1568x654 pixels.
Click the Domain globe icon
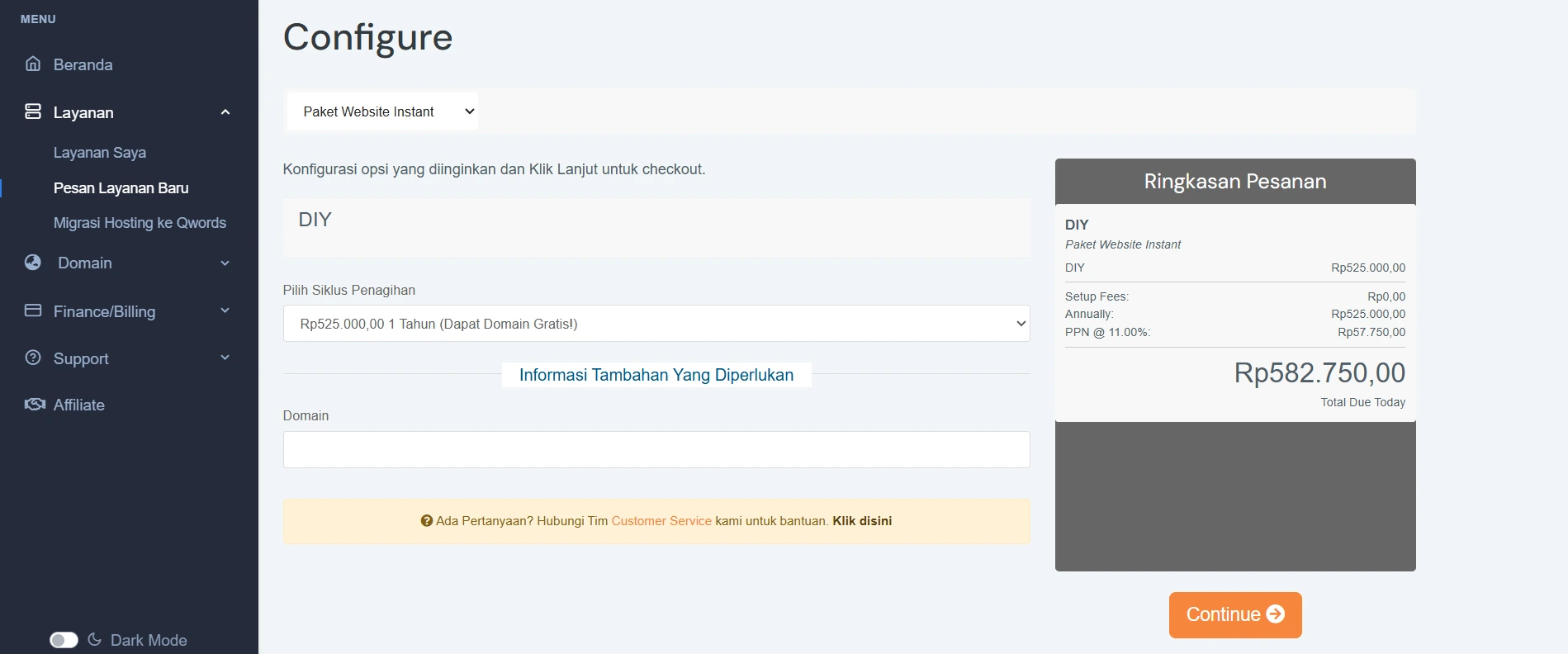(33, 263)
